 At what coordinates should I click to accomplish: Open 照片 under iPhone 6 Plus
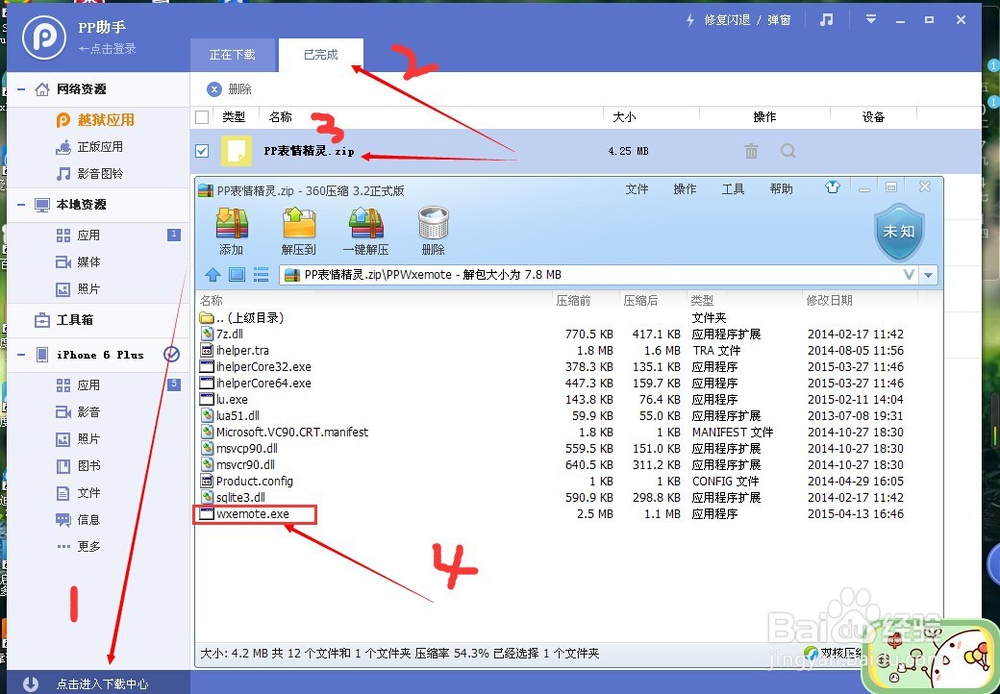[x=78, y=439]
